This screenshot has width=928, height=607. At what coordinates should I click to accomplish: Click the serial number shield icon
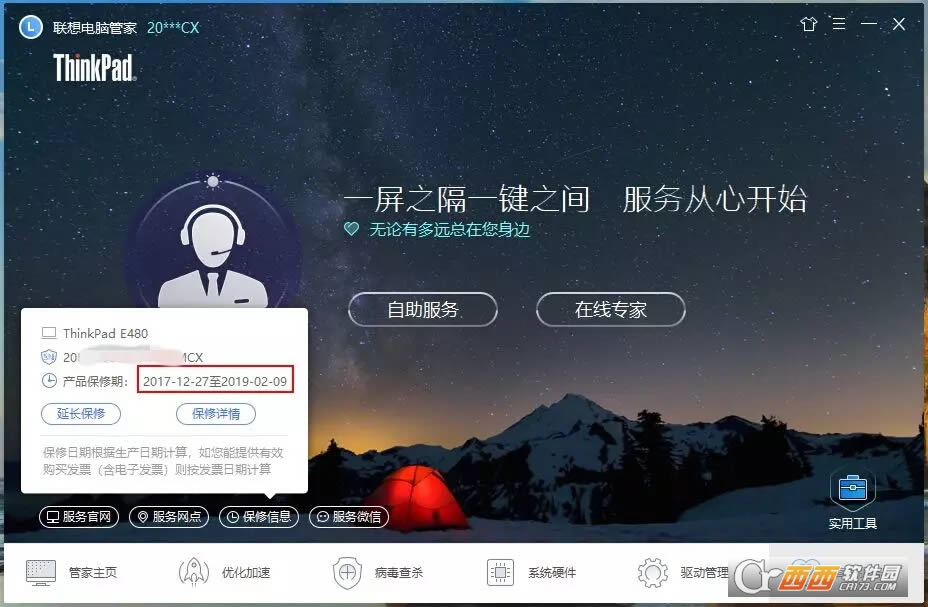coord(49,357)
